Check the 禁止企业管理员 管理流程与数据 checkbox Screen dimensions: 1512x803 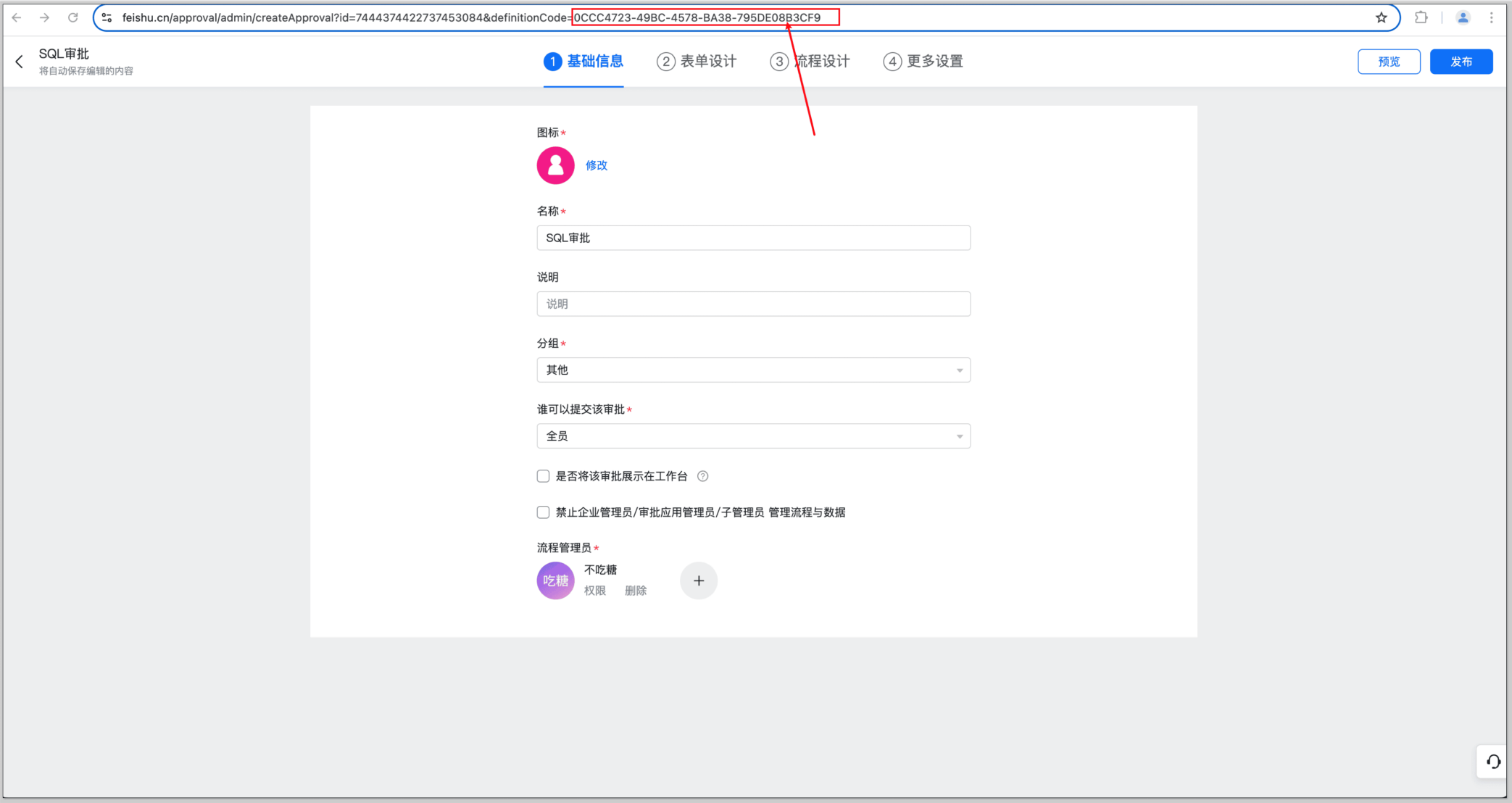point(543,512)
